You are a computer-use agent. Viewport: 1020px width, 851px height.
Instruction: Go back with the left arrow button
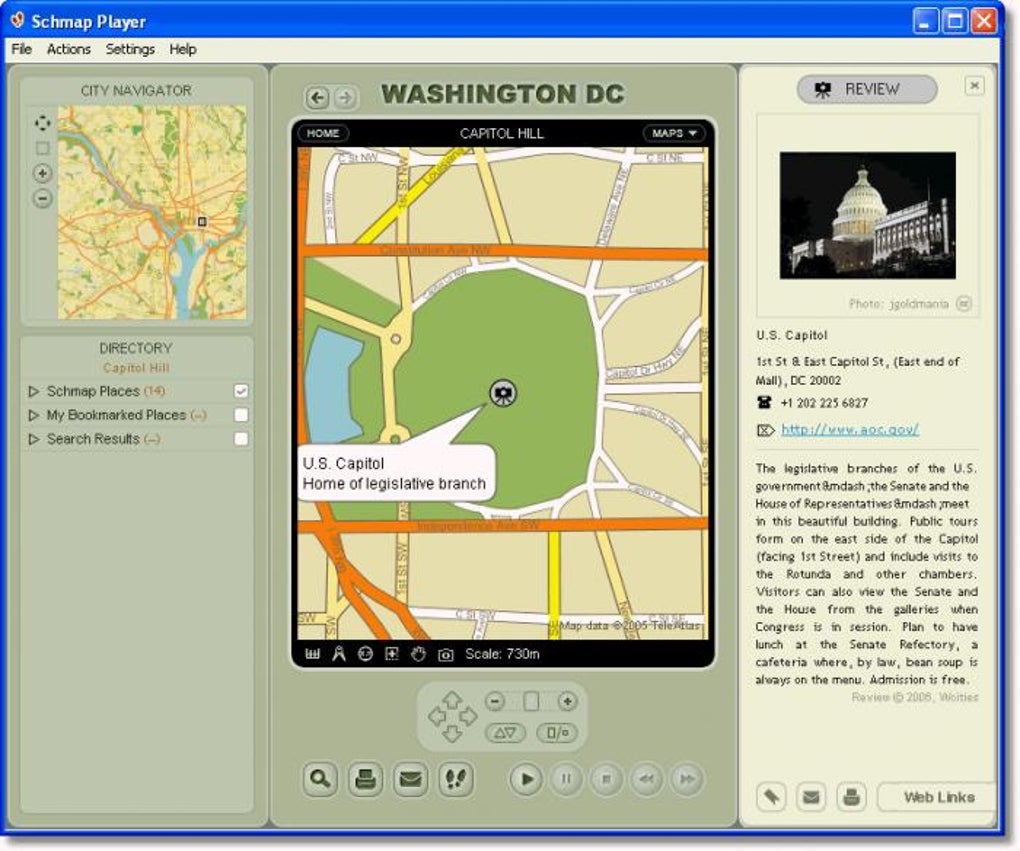317,98
